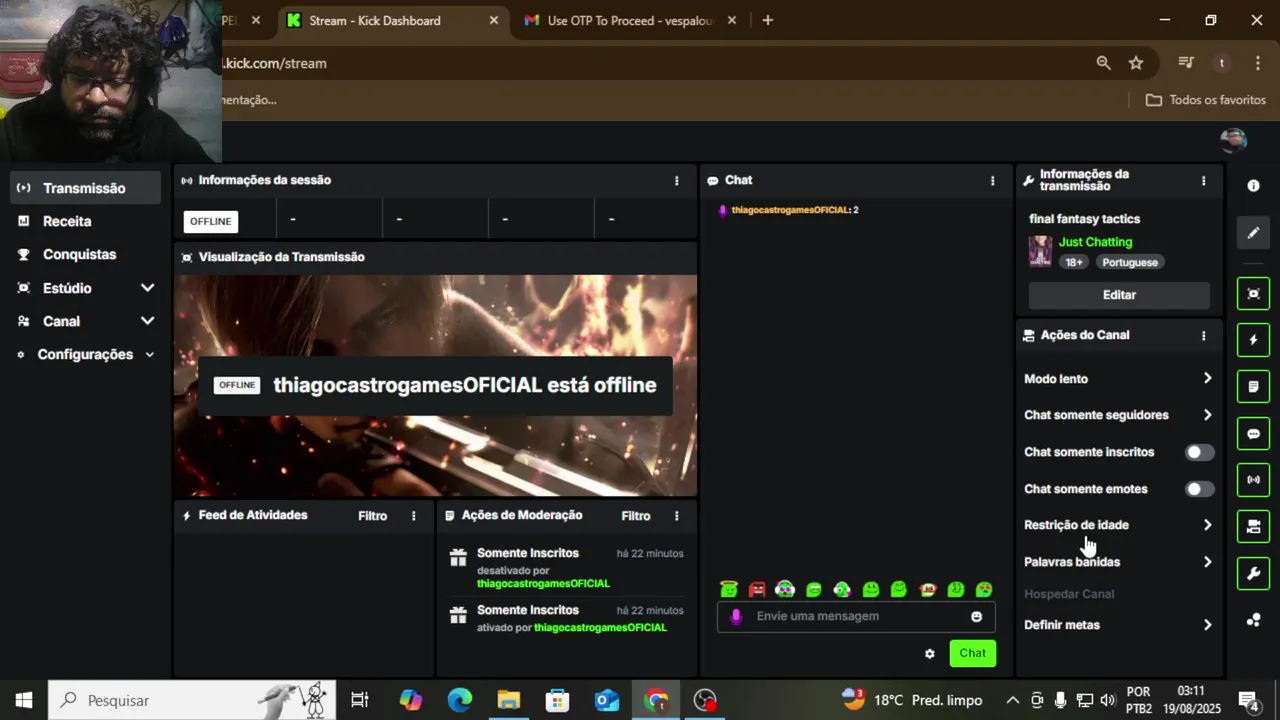Viewport: 1280px width, 720px height.
Task: Click the Editar button
Action: point(1119,295)
